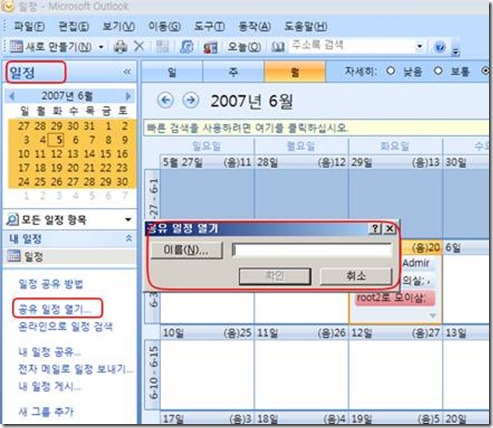The width and height of the screenshot is (493, 428).
Task: Switch to the 월 month view tab
Action: (x=295, y=71)
